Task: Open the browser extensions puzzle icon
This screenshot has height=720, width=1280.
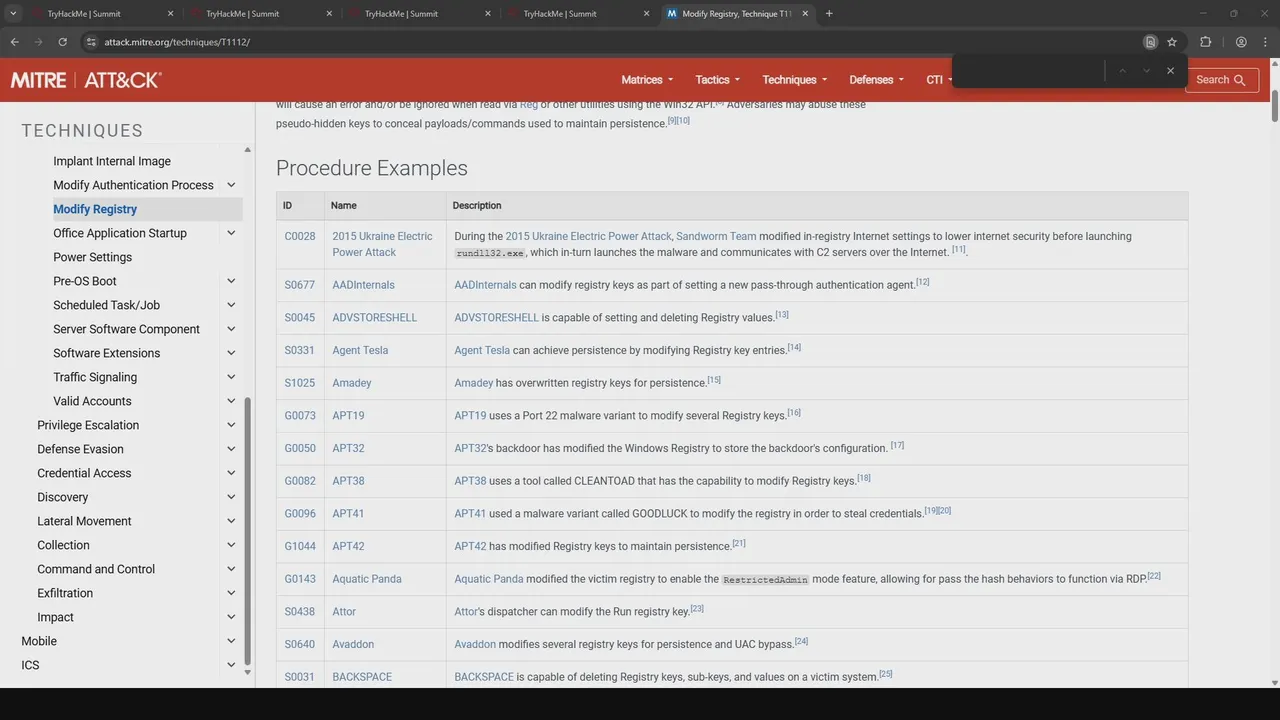Action: click(x=1205, y=42)
